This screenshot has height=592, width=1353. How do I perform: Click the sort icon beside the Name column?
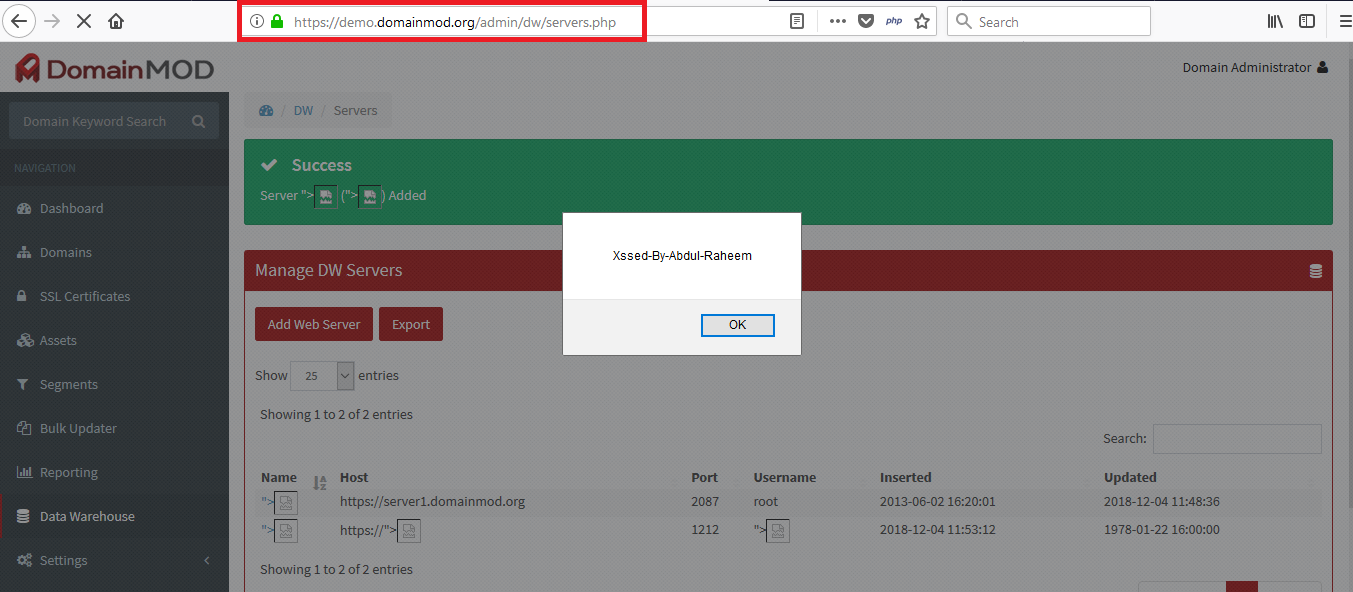point(319,482)
